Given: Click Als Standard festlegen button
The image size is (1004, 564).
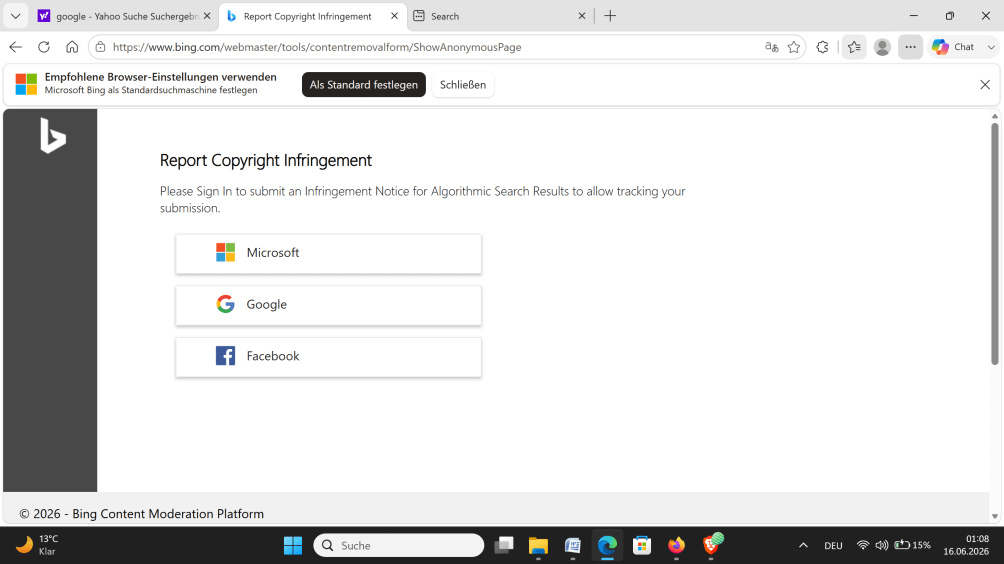Looking at the screenshot, I should (x=364, y=85).
